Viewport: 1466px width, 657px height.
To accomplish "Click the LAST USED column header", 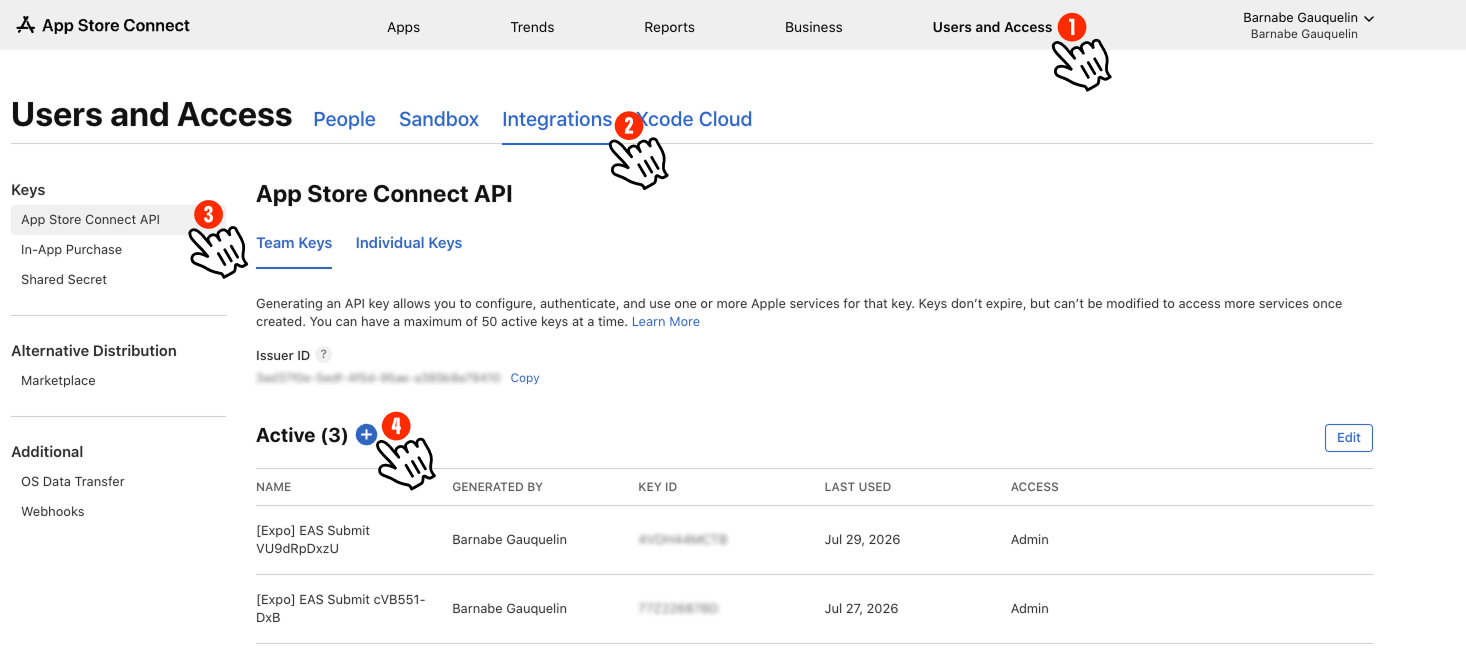I will 857,487.
